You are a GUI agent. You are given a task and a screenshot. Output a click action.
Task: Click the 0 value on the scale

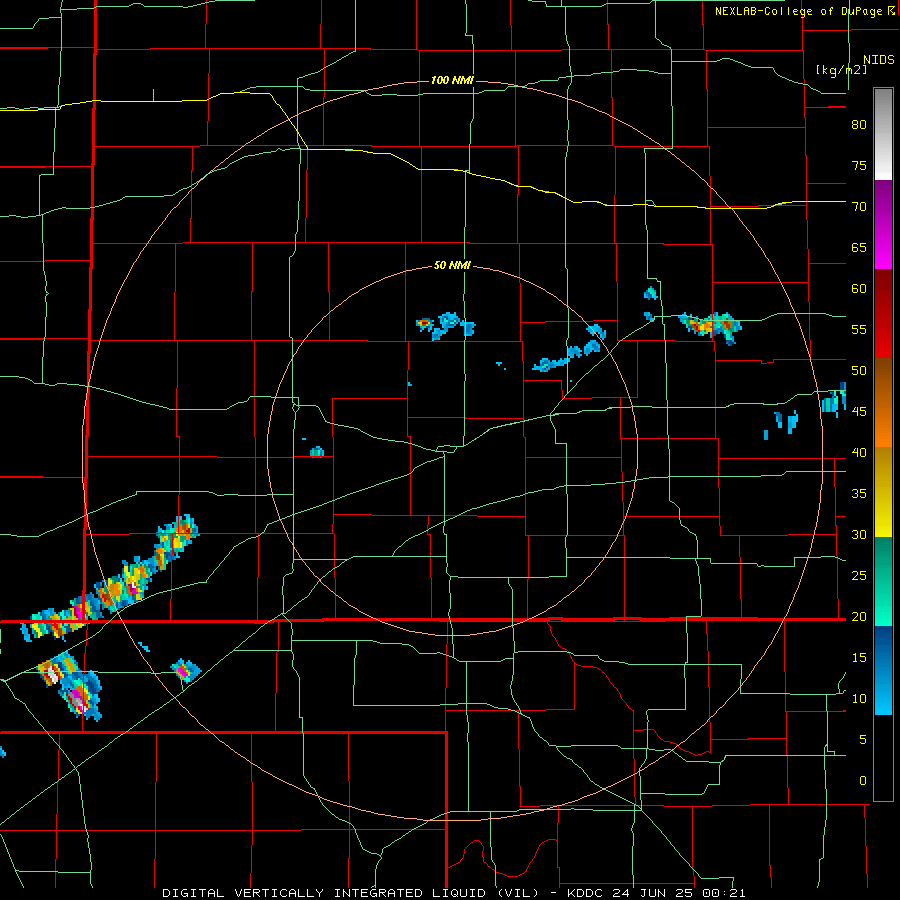tap(863, 781)
